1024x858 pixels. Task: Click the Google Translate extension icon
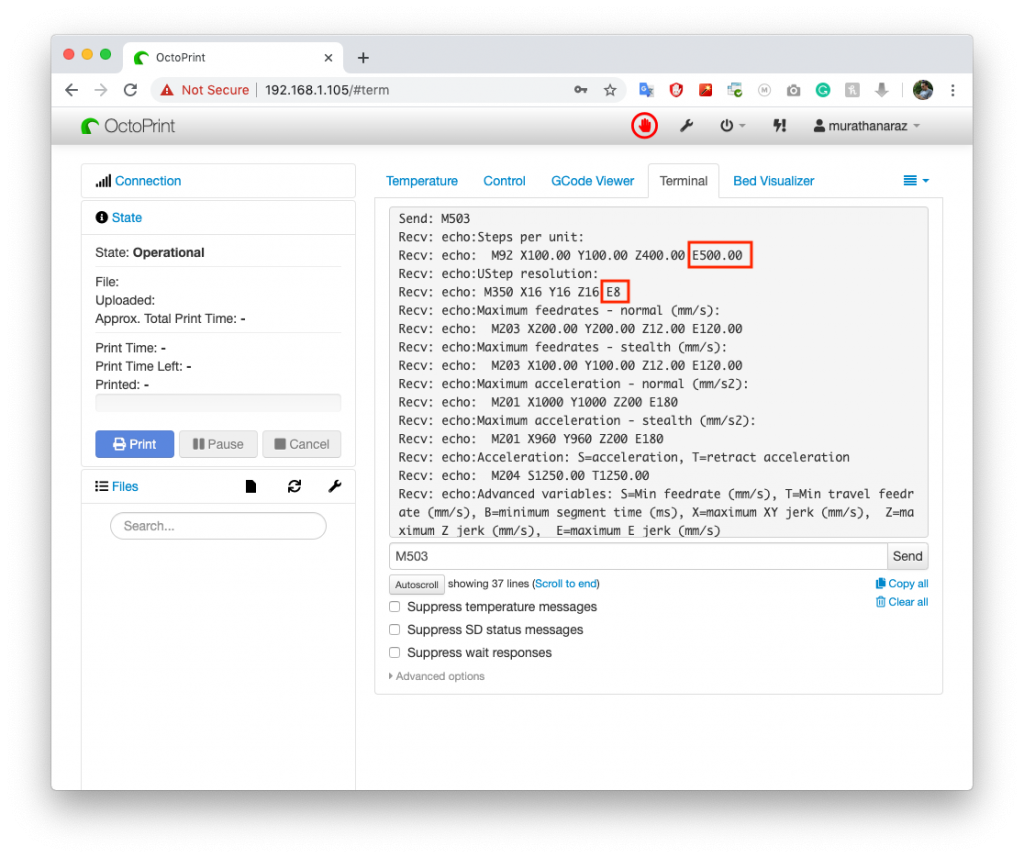pos(647,90)
